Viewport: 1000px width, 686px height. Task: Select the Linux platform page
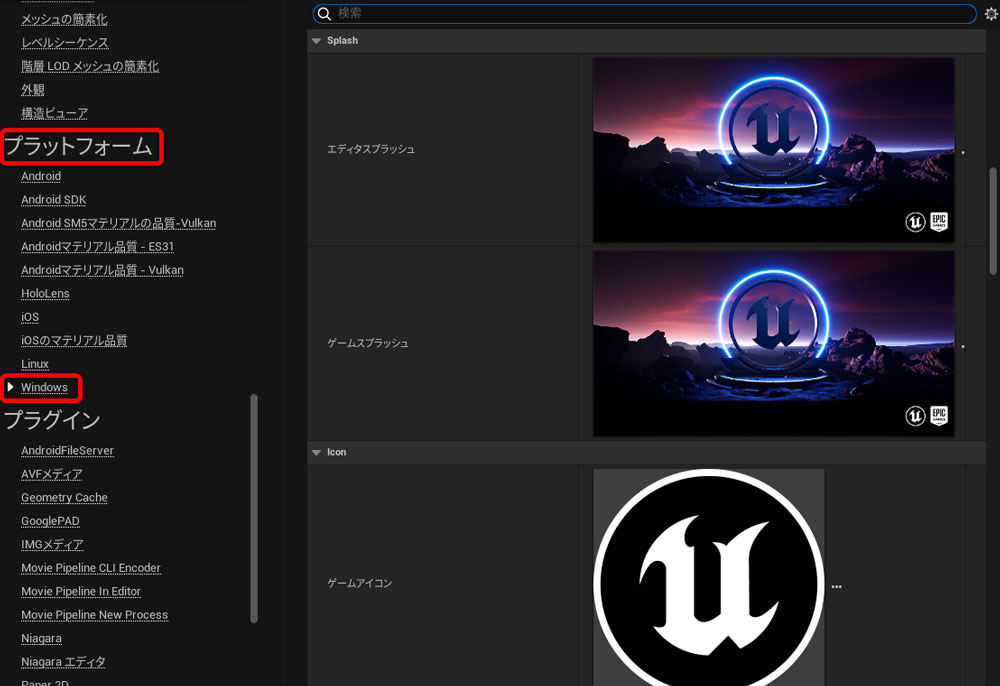[35, 364]
